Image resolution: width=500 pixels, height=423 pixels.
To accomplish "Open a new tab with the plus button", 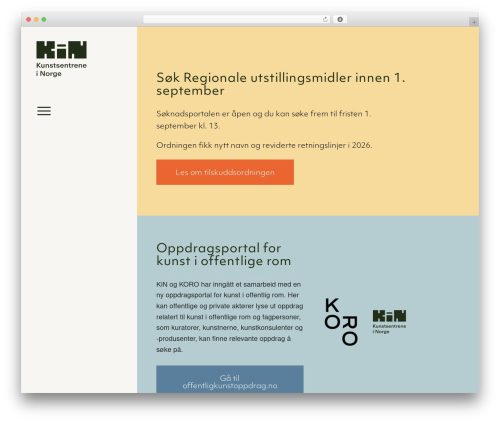I will click(474, 22).
